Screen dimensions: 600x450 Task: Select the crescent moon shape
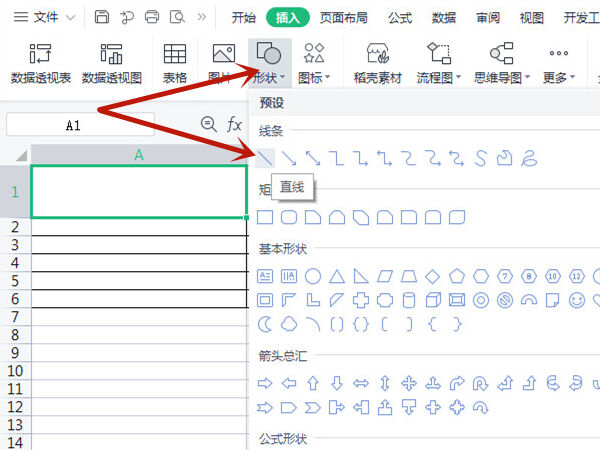265,324
